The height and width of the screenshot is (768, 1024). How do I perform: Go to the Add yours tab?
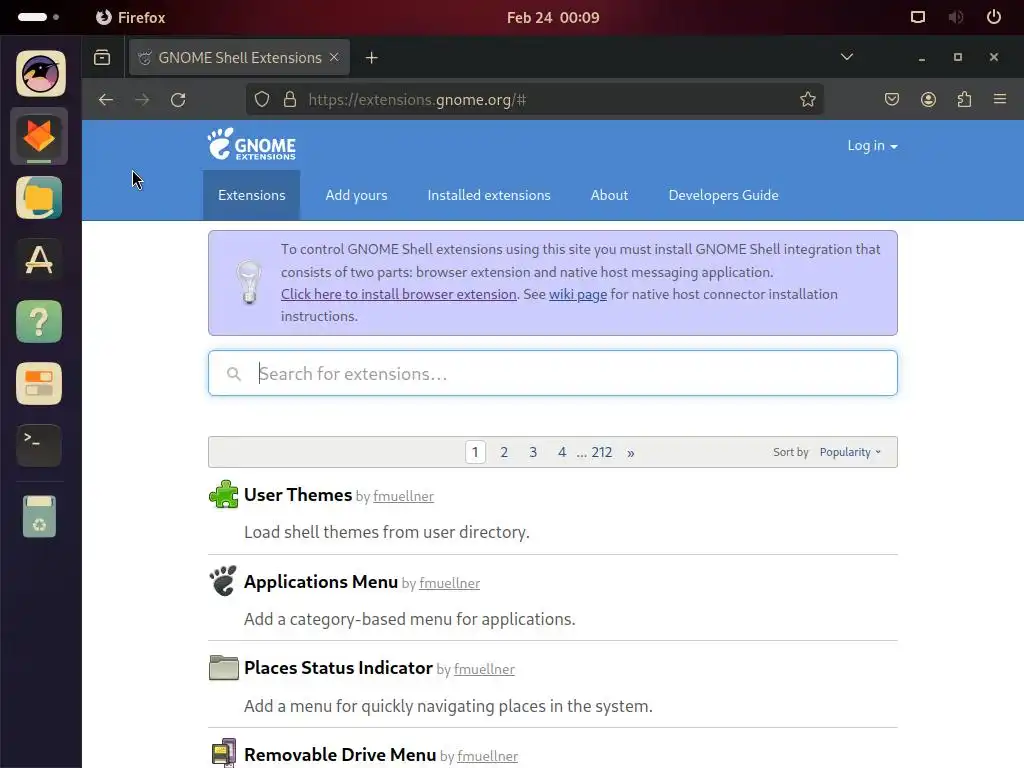(x=357, y=195)
